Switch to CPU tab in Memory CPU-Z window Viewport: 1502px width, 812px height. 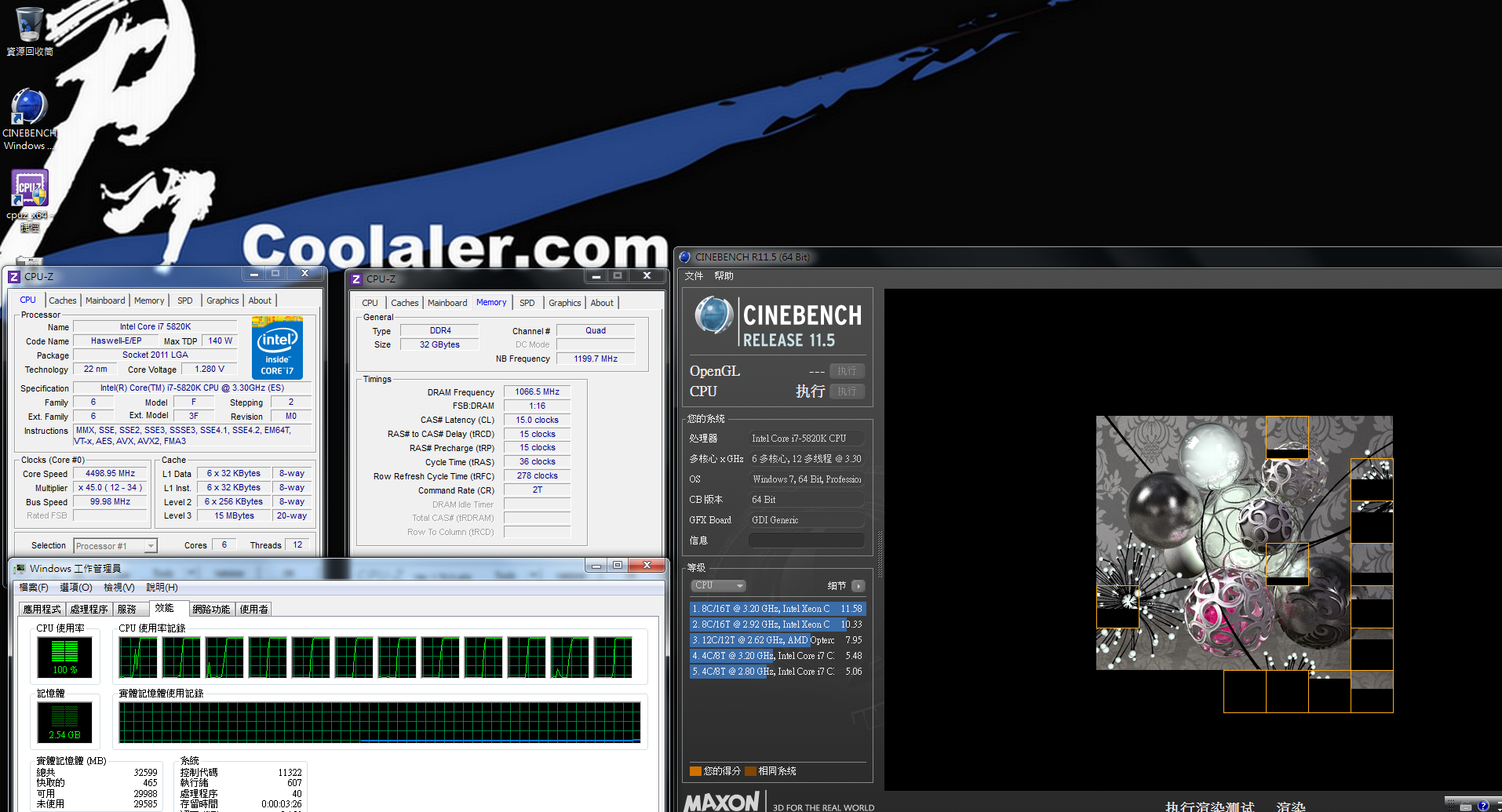click(370, 303)
